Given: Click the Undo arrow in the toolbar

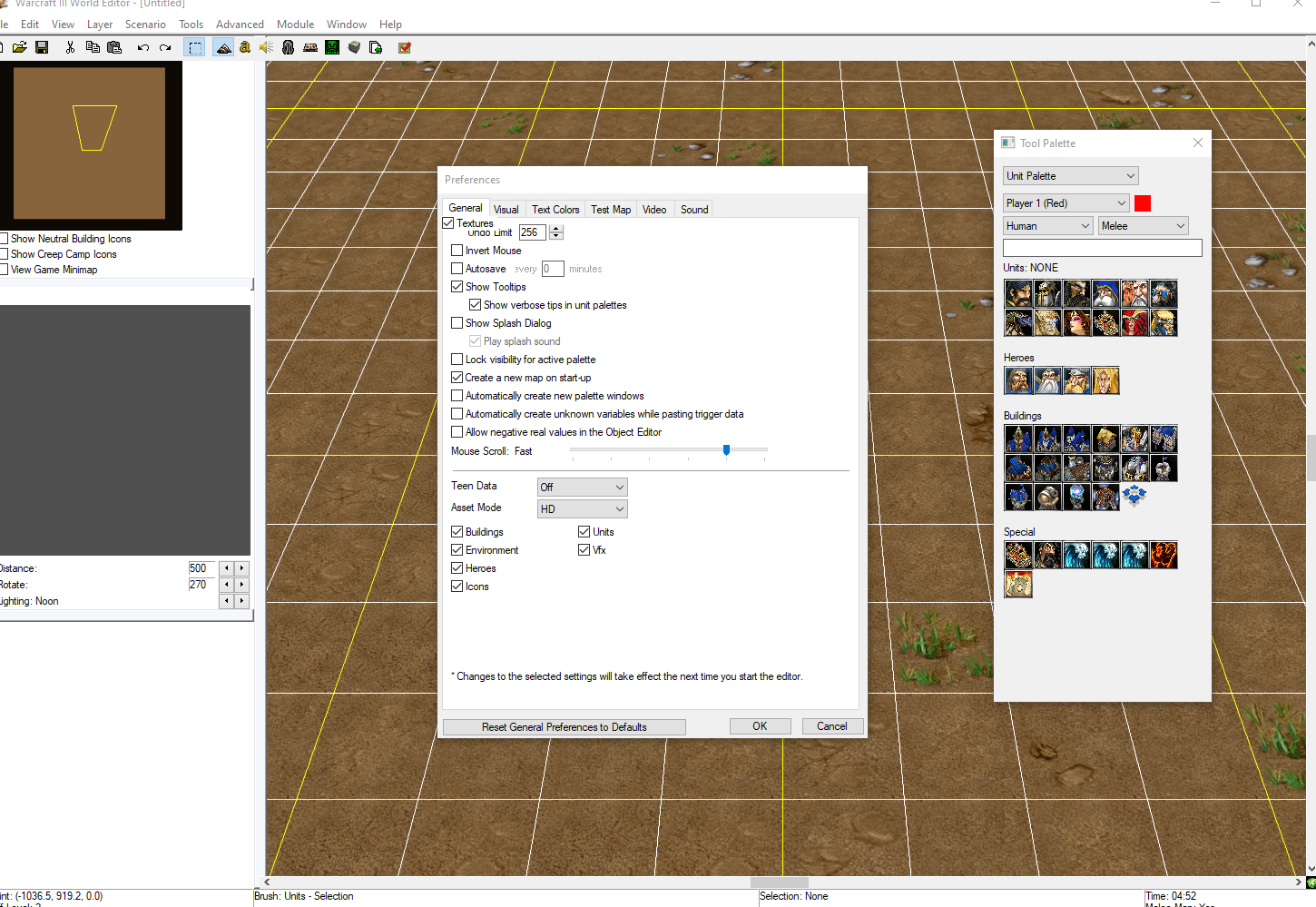Looking at the screenshot, I should pyautogui.click(x=143, y=47).
